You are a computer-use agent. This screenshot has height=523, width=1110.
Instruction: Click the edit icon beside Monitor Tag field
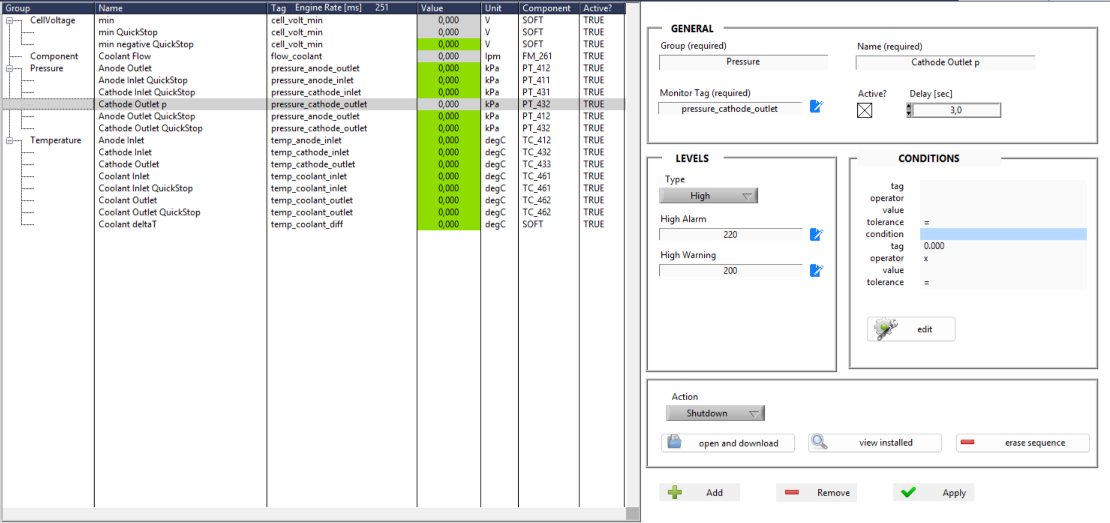(x=816, y=107)
